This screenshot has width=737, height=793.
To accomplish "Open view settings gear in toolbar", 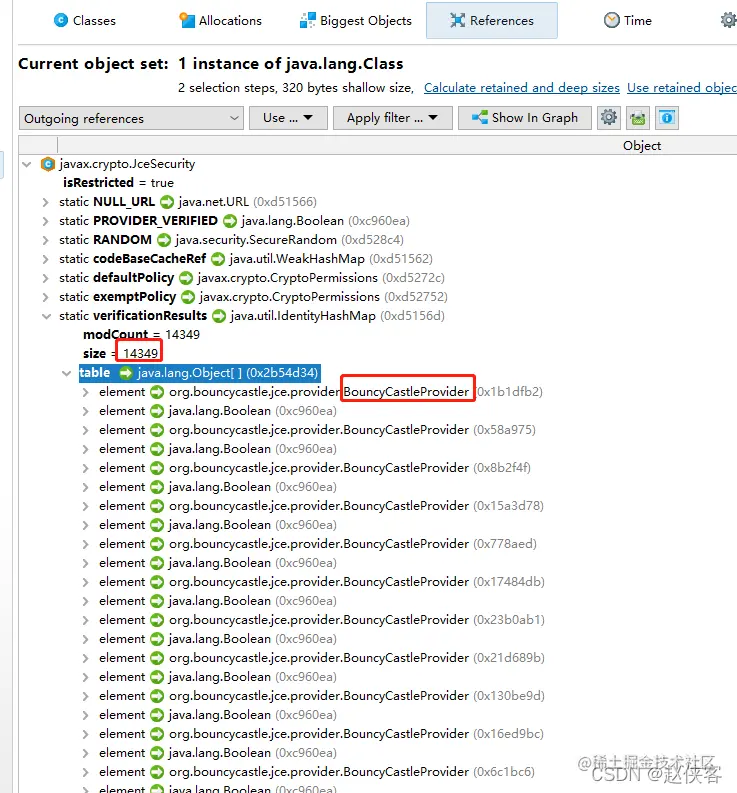I will pos(609,118).
